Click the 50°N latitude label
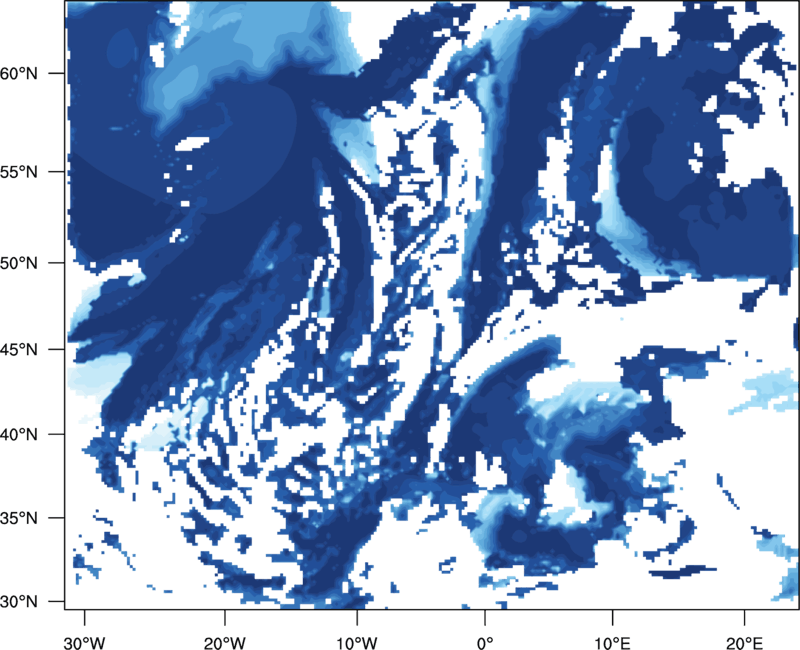Screen dimensions: 800x650 [19, 263]
